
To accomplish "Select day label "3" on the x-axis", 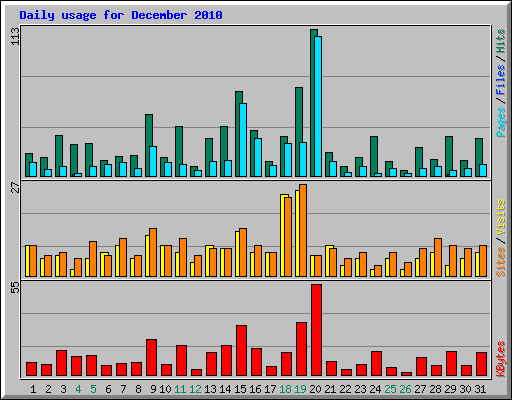I will [63, 389].
